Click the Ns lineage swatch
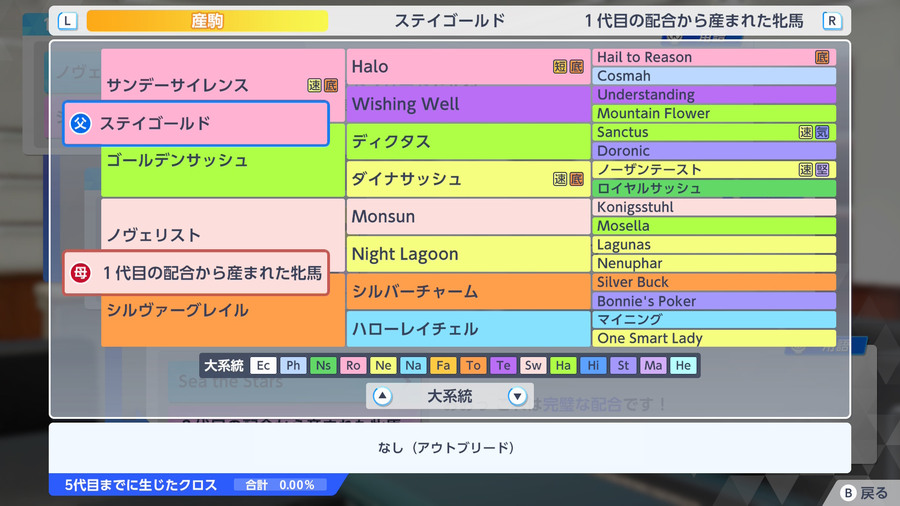900x506 pixels. (323, 365)
